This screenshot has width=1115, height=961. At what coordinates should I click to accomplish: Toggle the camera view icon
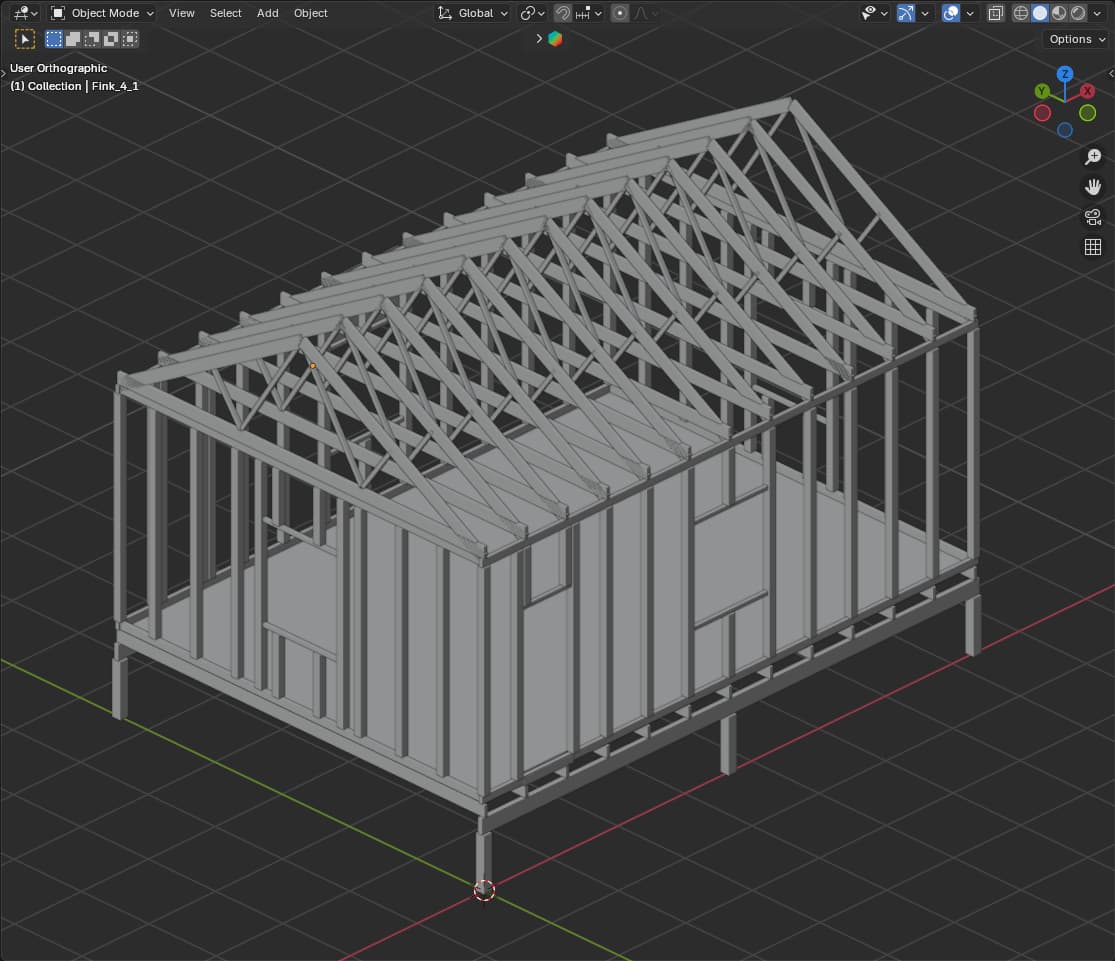pyautogui.click(x=1093, y=217)
